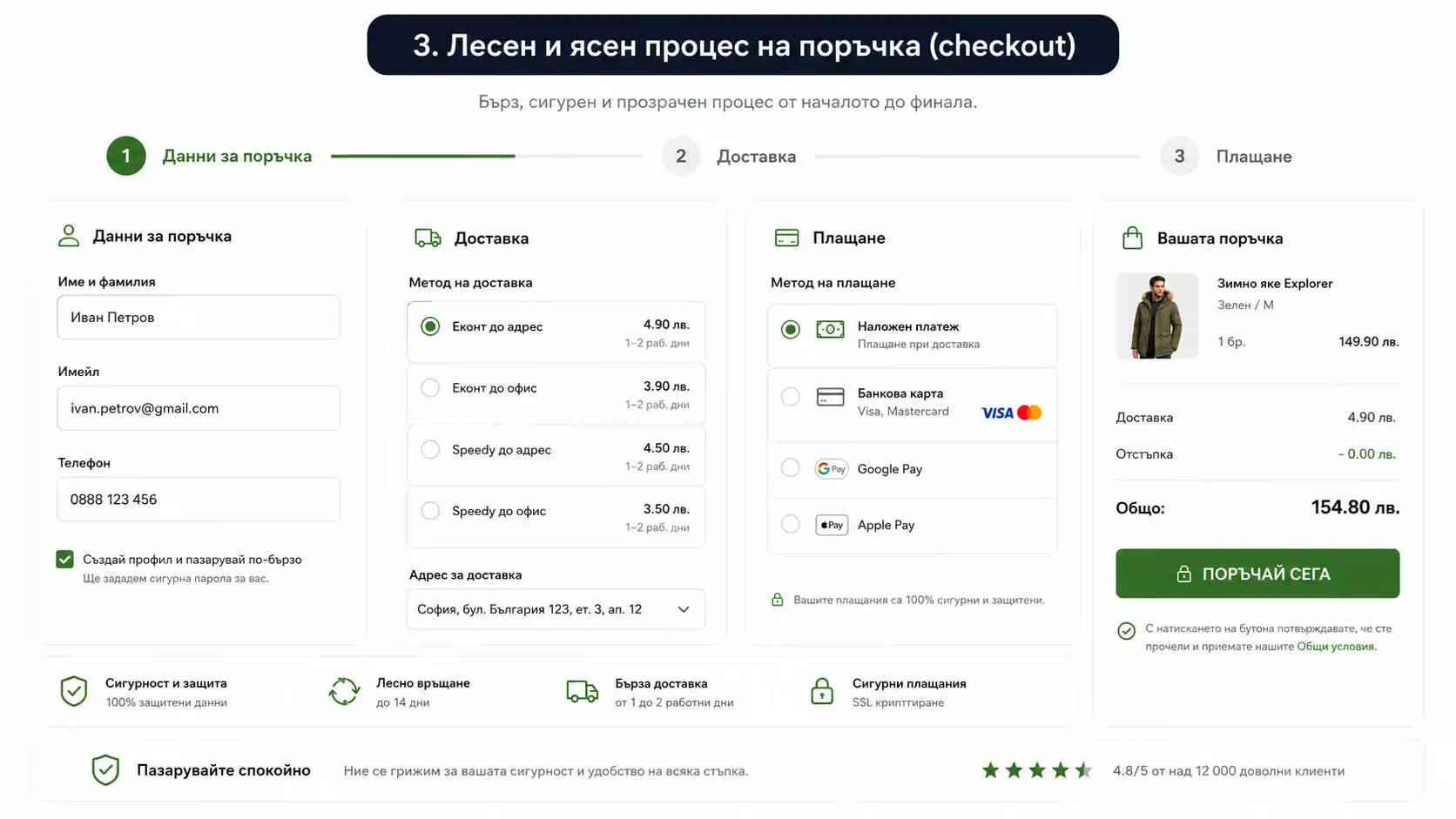This screenshot has height=819, width=1456.
Task: Choose Speedy до адрес delivery
Action: pos(430,449)
